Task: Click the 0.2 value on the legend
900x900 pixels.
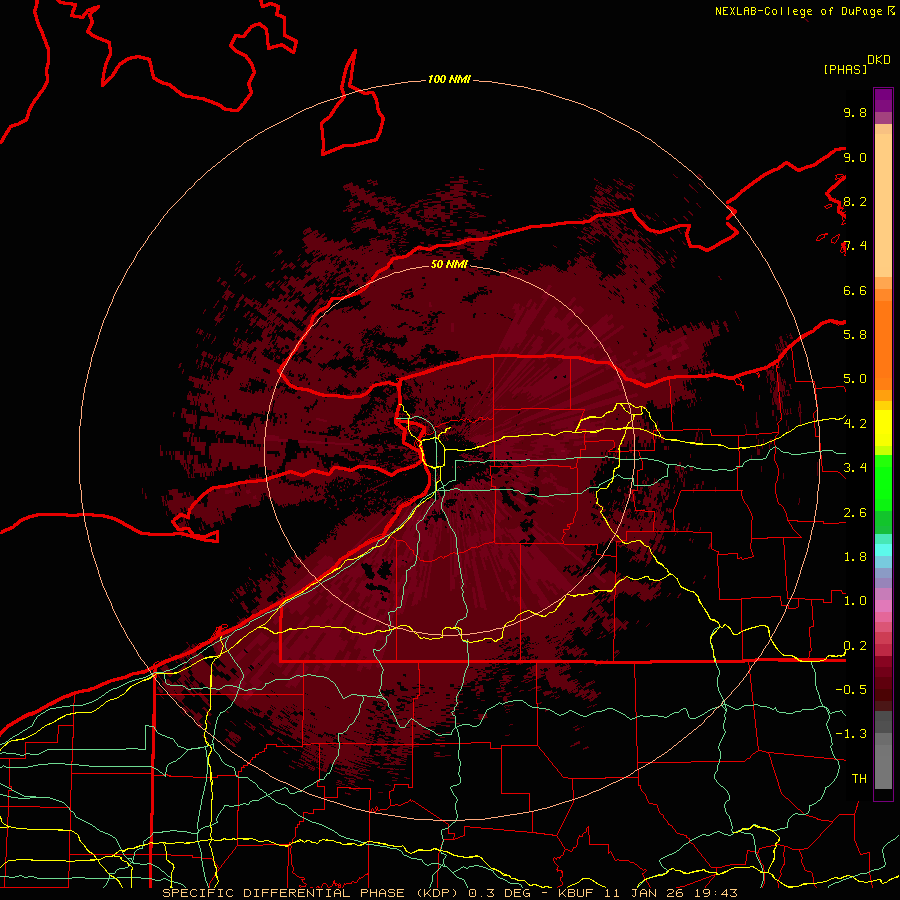Action: [855, 646]
